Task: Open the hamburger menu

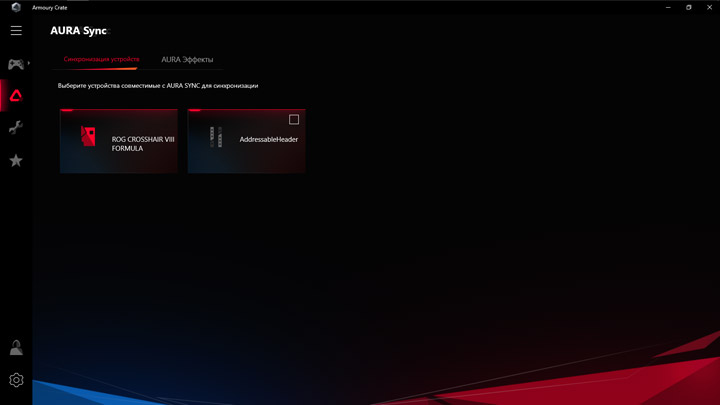Action: coord(16,30)
